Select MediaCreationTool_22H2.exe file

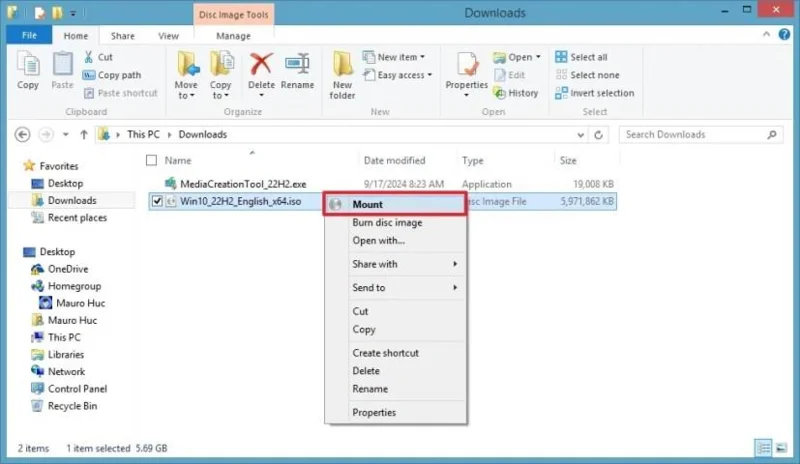(243, 184)
